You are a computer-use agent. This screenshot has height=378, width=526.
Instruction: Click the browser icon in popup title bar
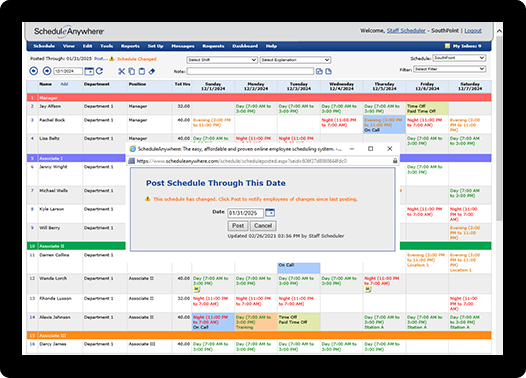[133, 149]
